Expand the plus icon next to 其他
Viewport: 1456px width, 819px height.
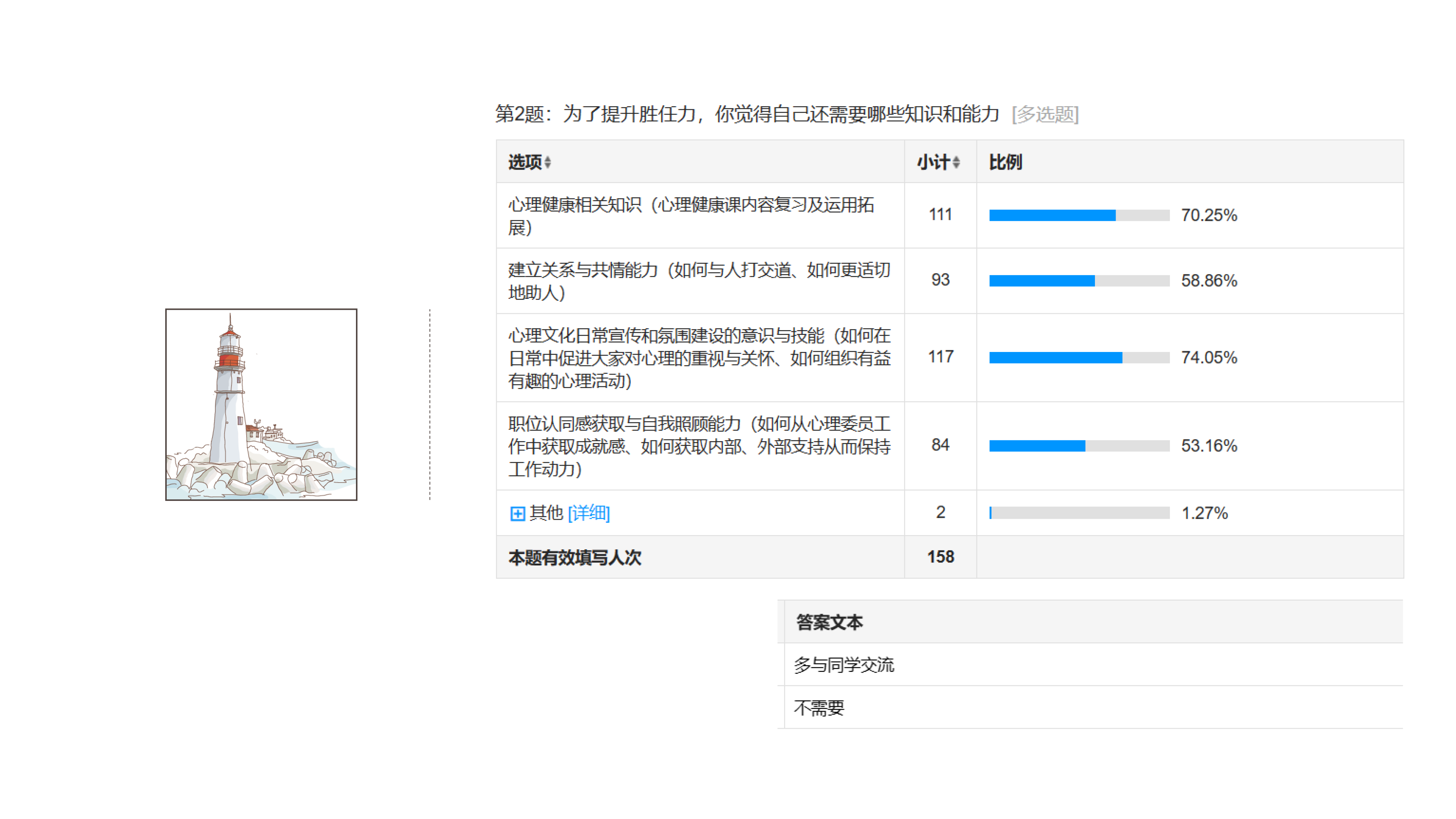click(517, 513)
